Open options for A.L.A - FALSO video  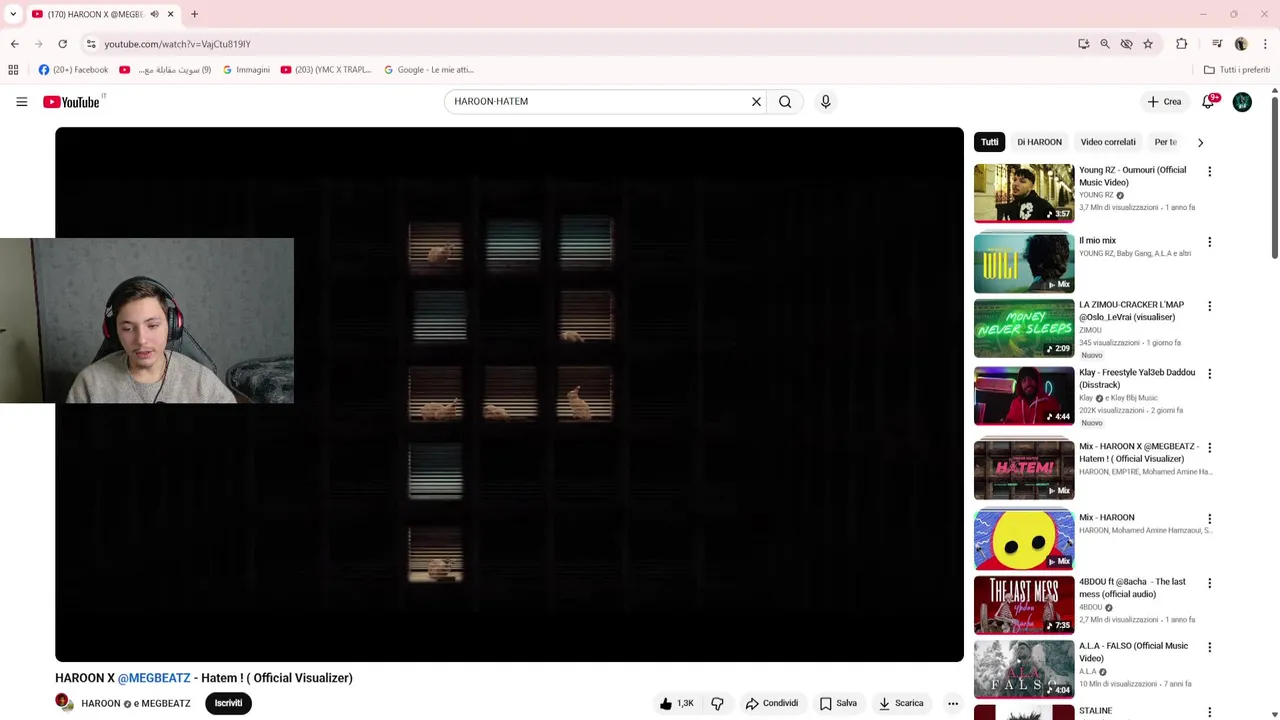coord(1209,647)
